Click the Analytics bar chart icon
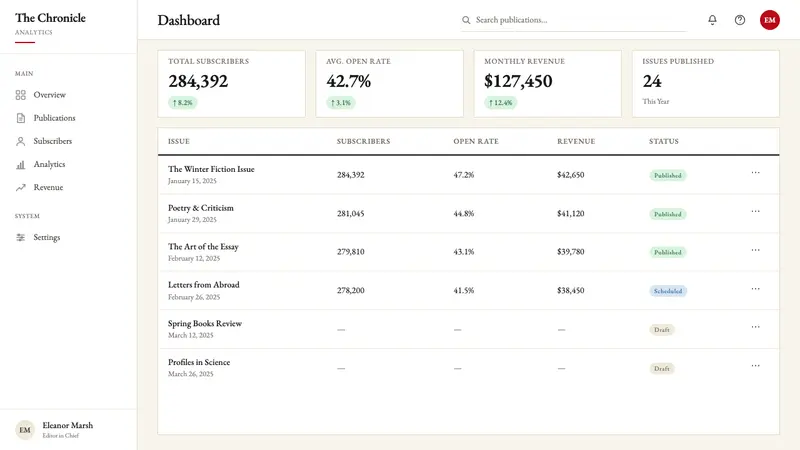Screen dimensions: 800x450 [20, 164]
